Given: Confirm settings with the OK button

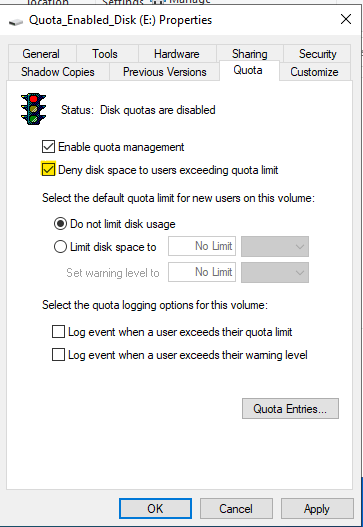Looking at the screenshot, I should (155, 509).
